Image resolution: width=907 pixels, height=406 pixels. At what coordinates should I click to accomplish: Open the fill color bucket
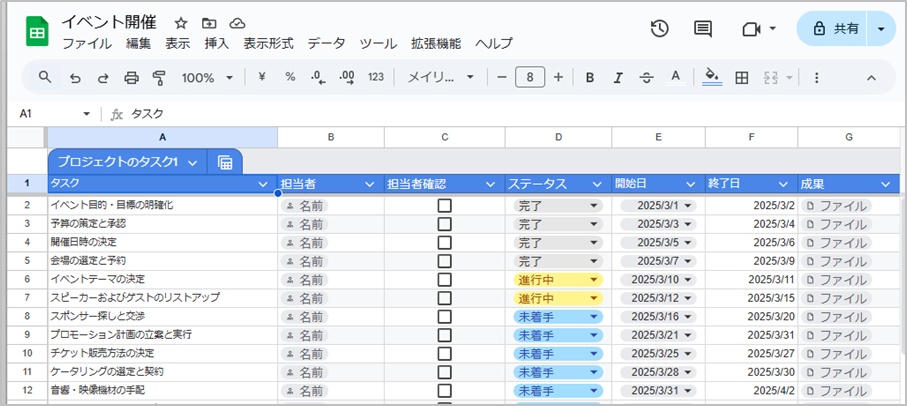point(712,77)
